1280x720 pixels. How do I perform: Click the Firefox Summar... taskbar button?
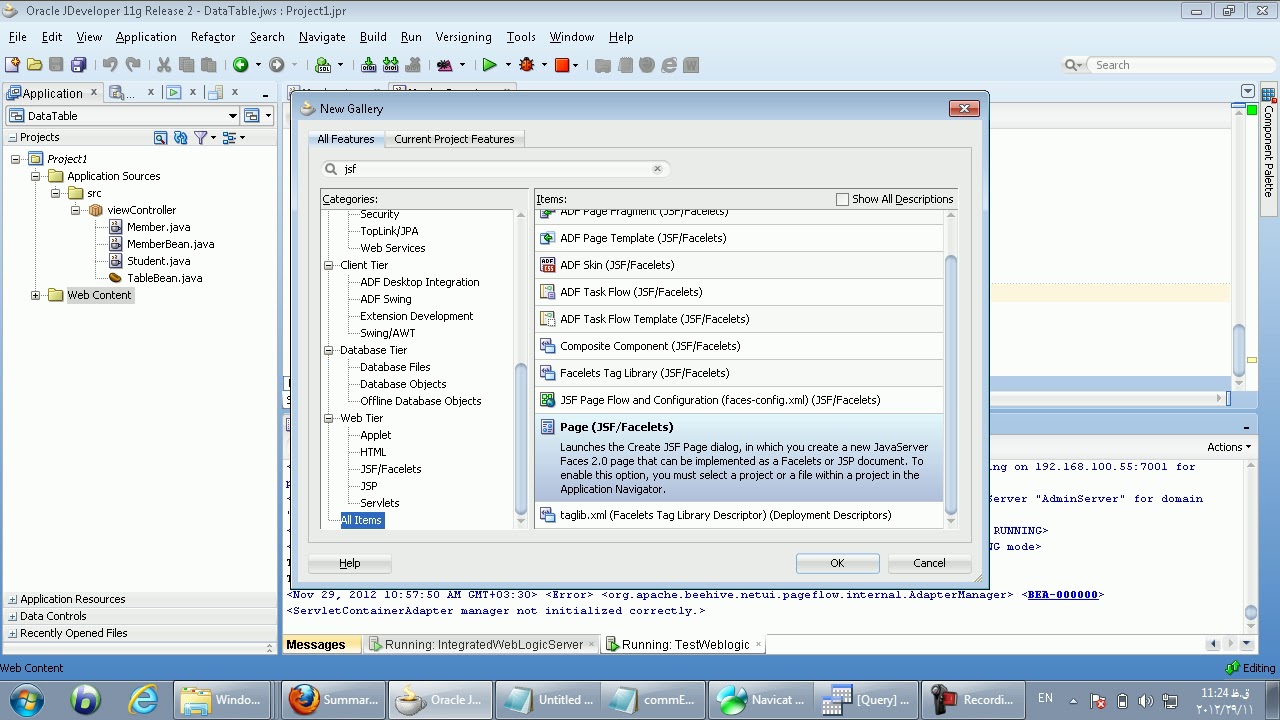click(x=334, y=700)
